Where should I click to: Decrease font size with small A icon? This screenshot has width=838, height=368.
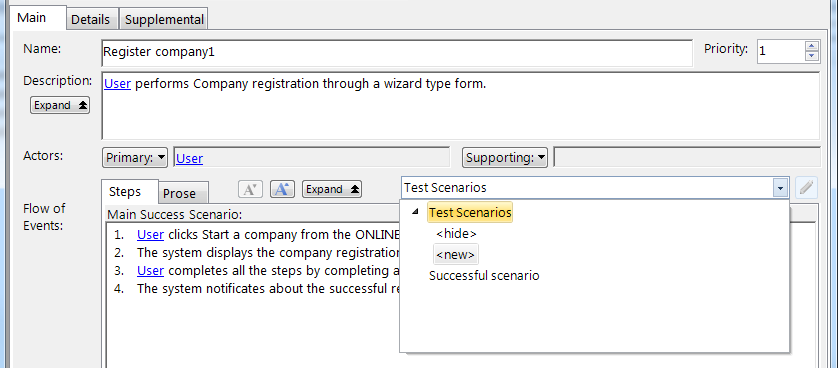coord(250,189)
